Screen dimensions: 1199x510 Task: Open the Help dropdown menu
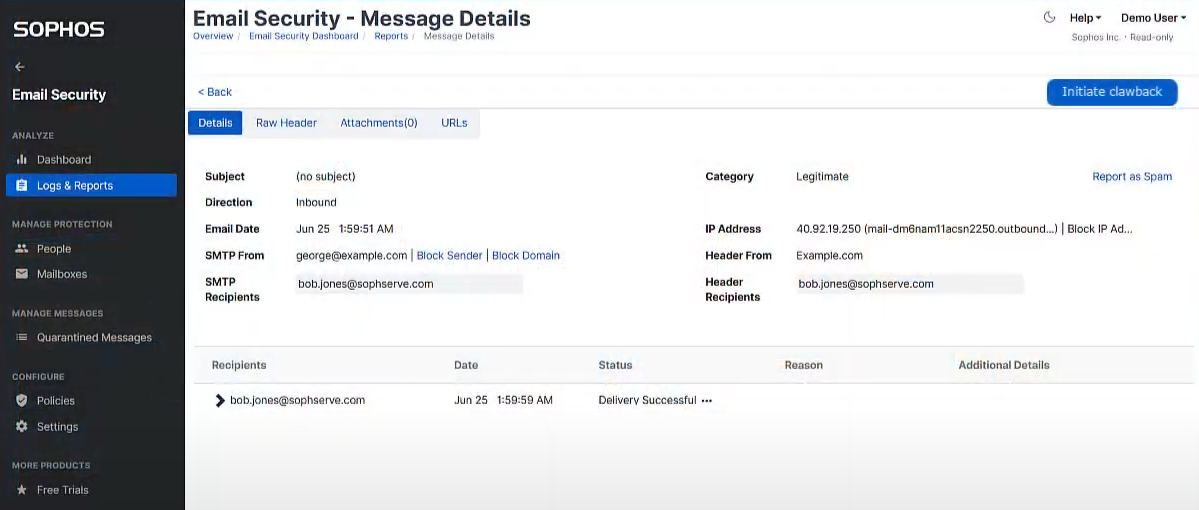(x=1085, y=18)
